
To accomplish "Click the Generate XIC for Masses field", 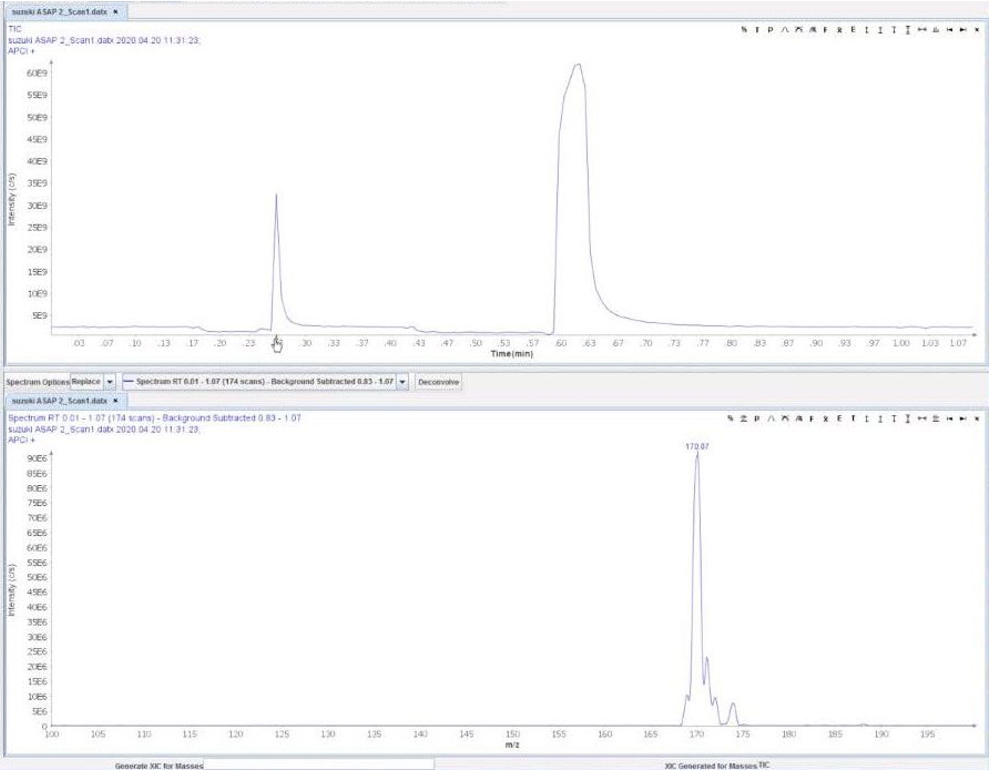I will 318,764.
